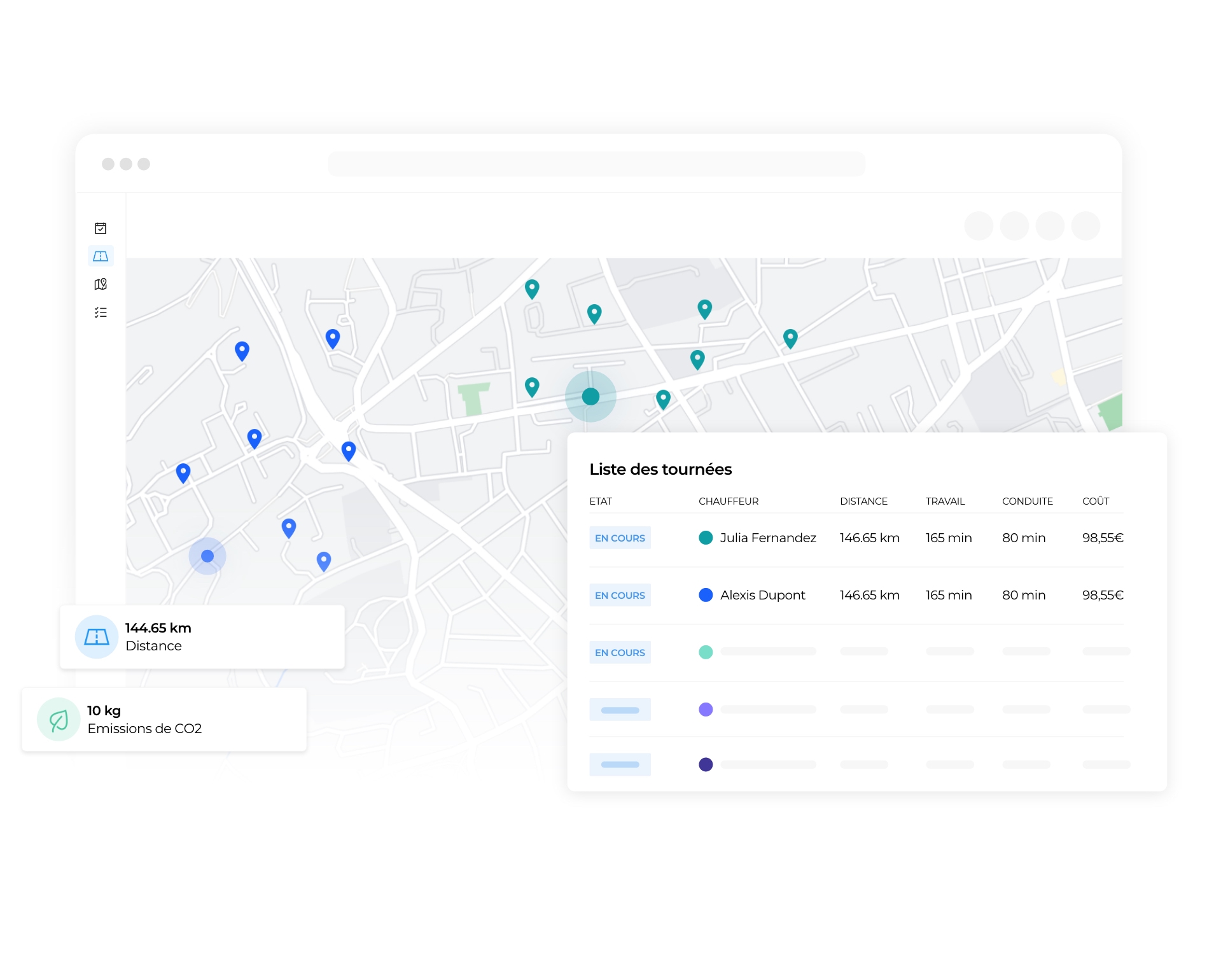1207x980 pixels.
Task: Click the blue vehicle position marker
Action: [x=207, y=556]
